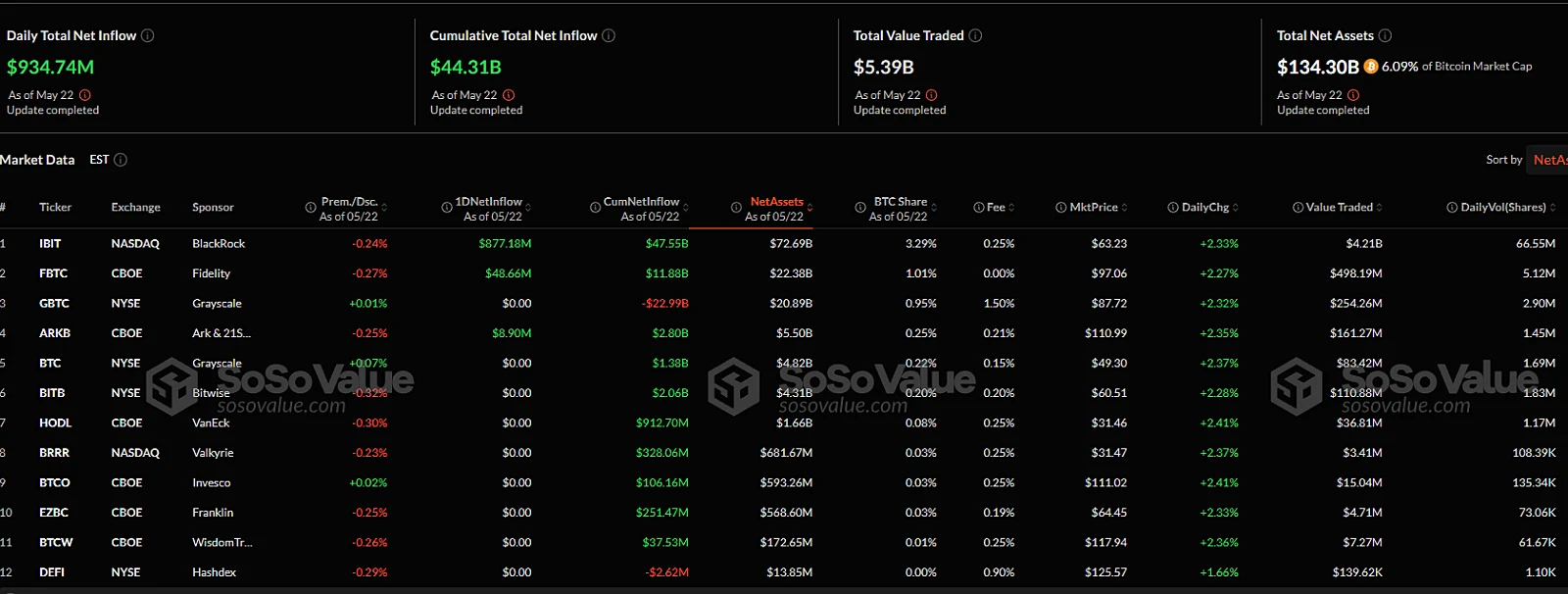Click red alert icon under $934.74M
Image resolution: width=1568 pixels, height=594 pixels.
[x=85, y=95]
